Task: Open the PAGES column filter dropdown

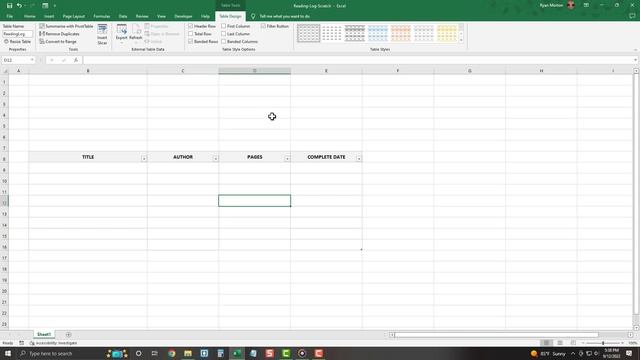Action: point(287,158)
